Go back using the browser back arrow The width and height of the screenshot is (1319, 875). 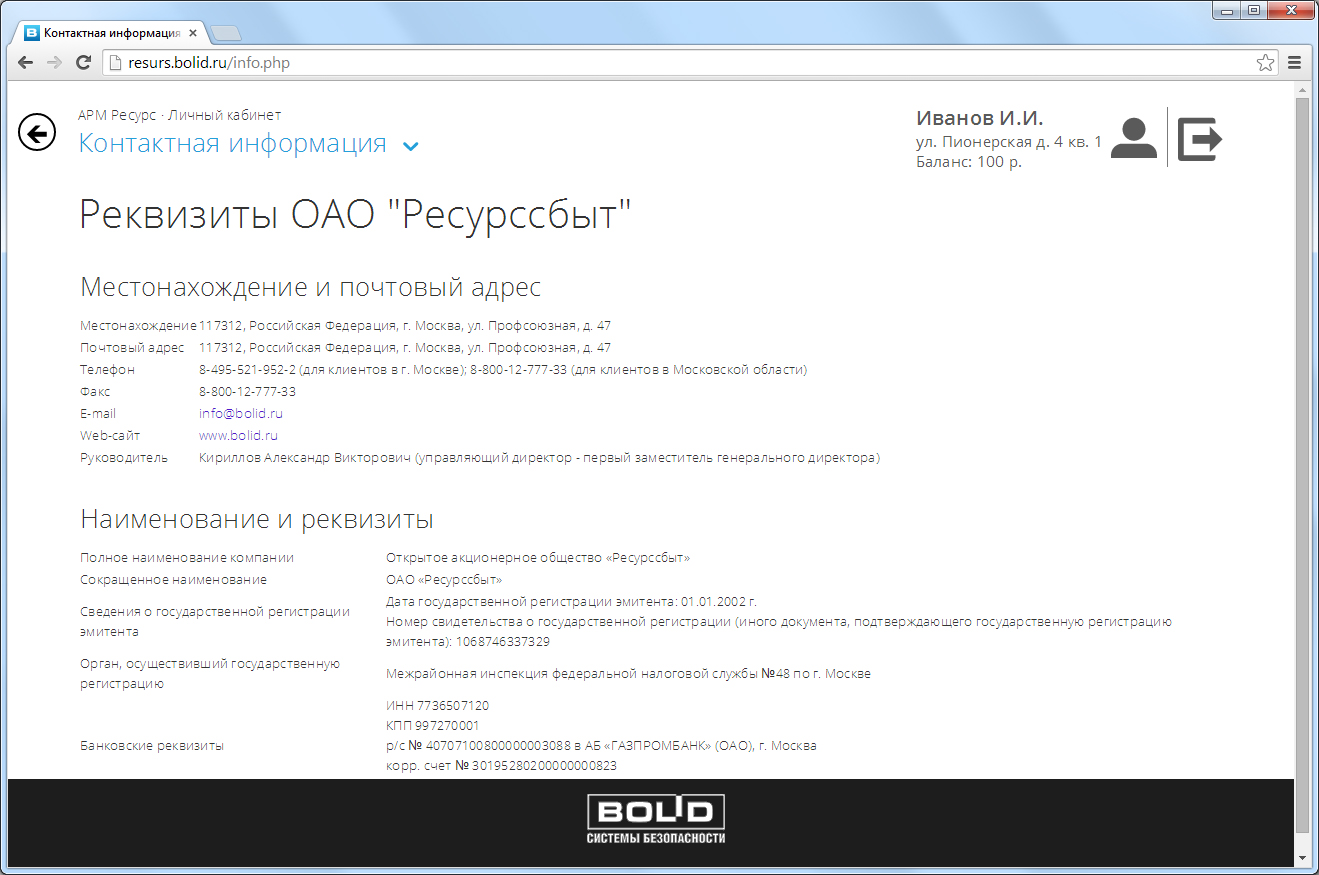click(25, 63)
